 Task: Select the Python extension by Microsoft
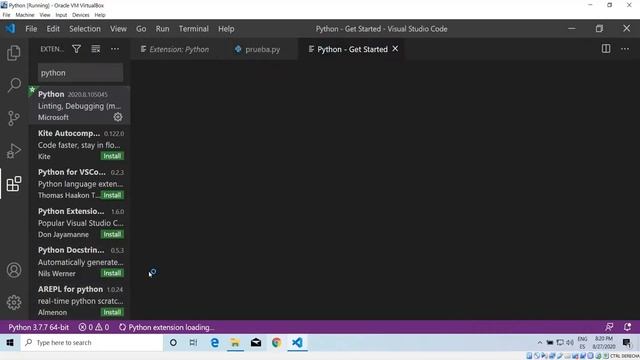point(80,105)
